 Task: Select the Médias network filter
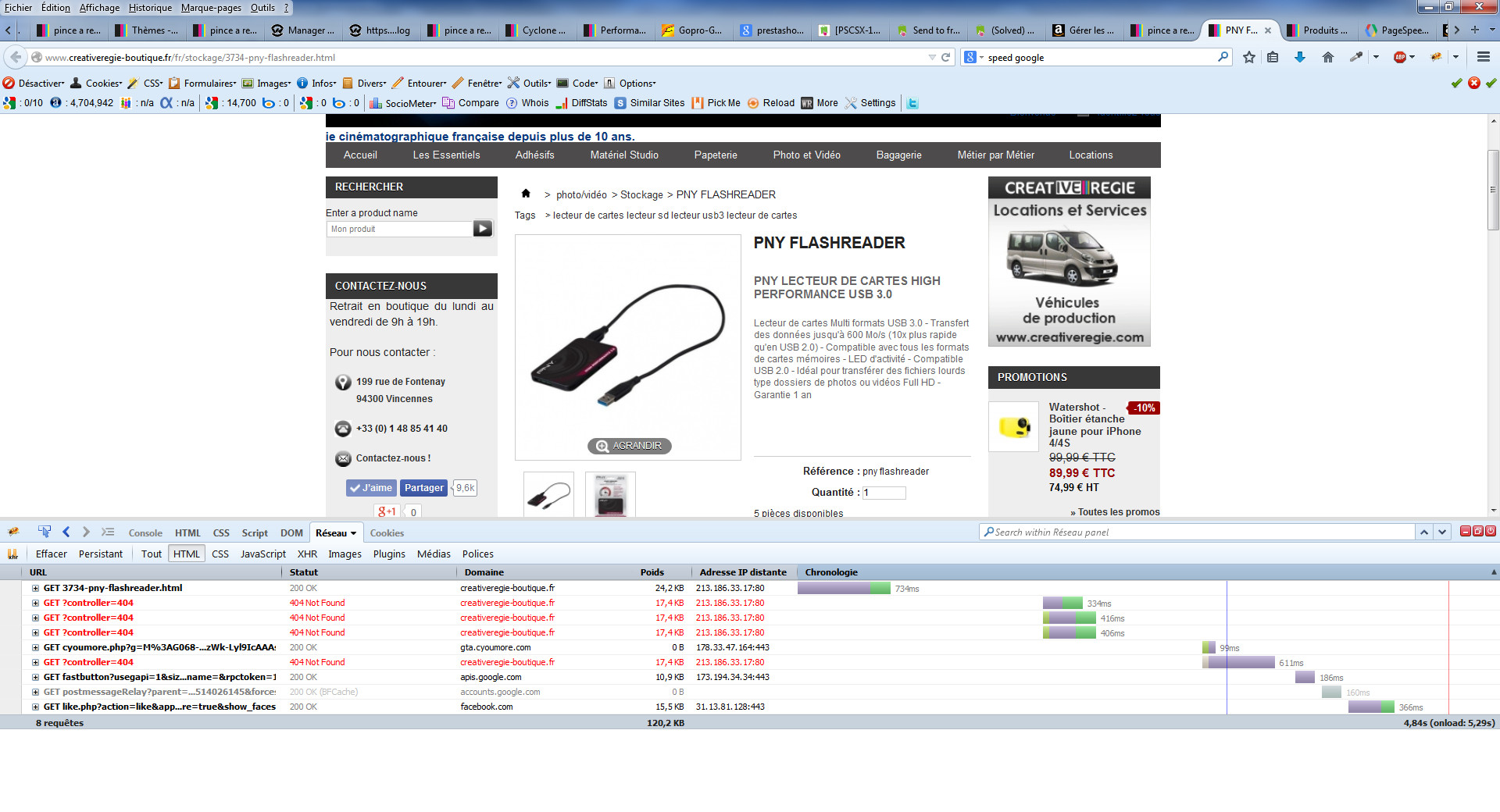click(434, 554)
